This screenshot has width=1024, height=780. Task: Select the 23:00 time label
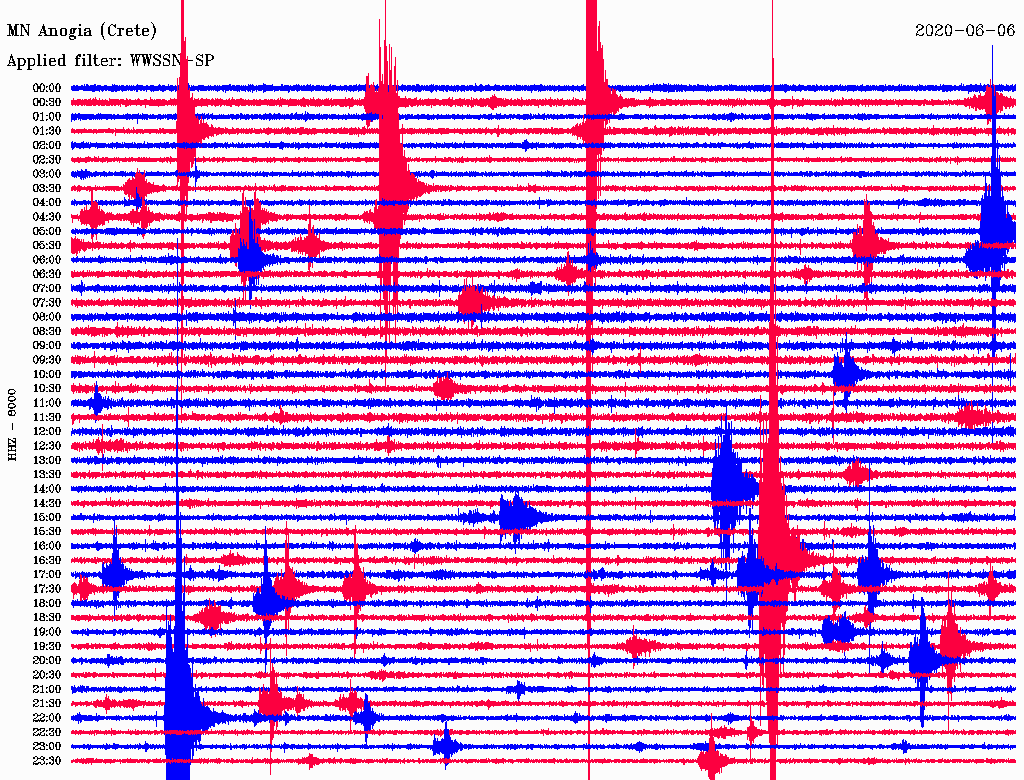47,747
